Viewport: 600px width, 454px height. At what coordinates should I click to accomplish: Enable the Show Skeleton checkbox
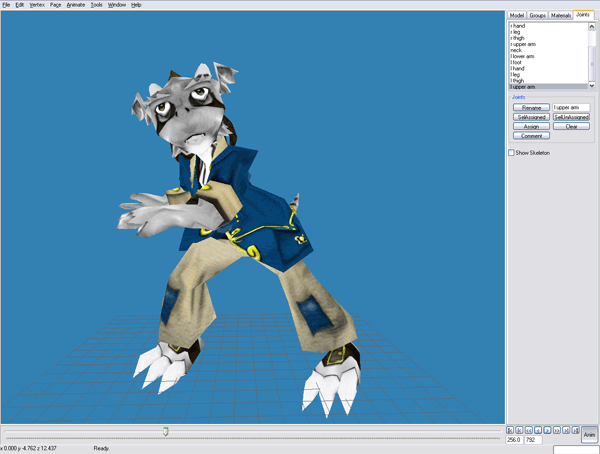point(511,153)
